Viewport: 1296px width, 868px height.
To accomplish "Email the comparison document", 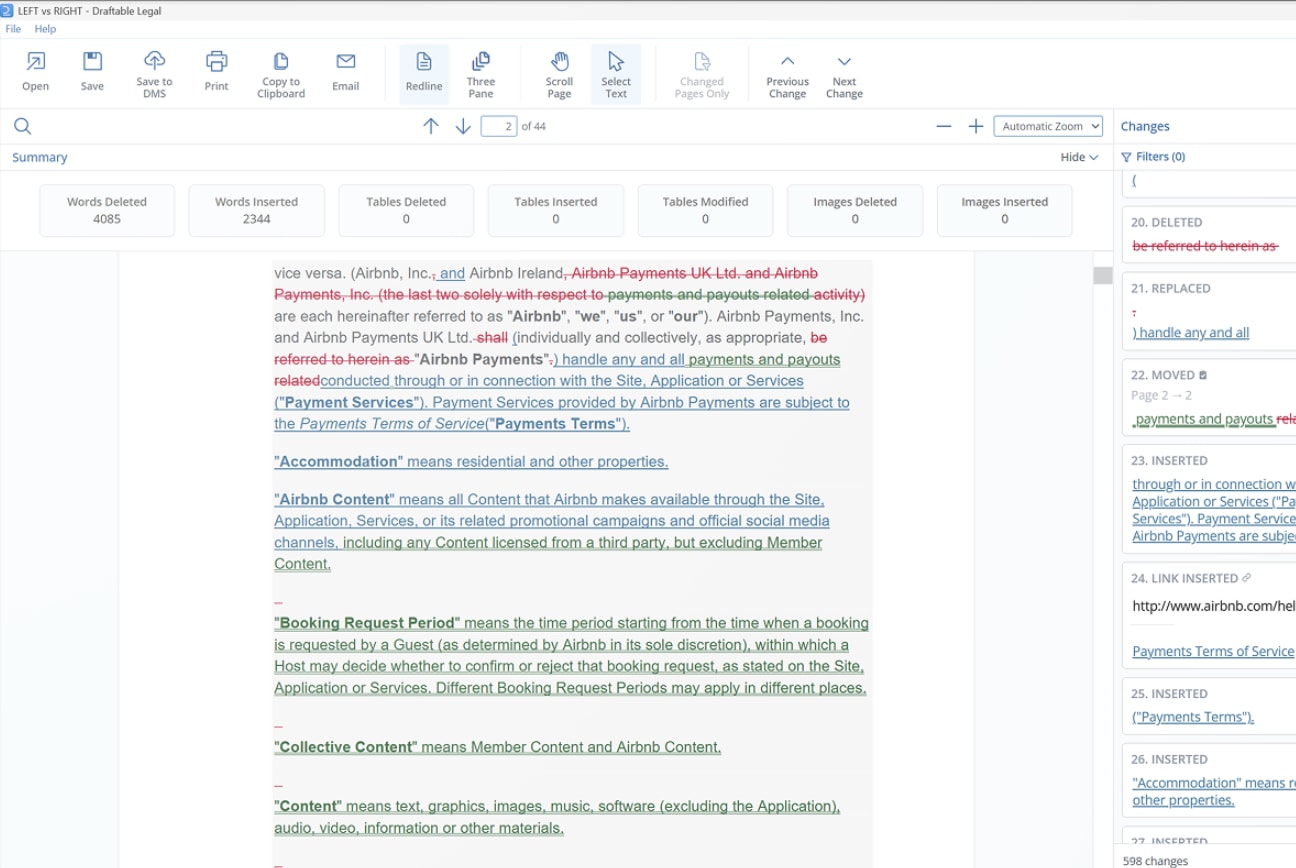I will [x=345, y=73].
